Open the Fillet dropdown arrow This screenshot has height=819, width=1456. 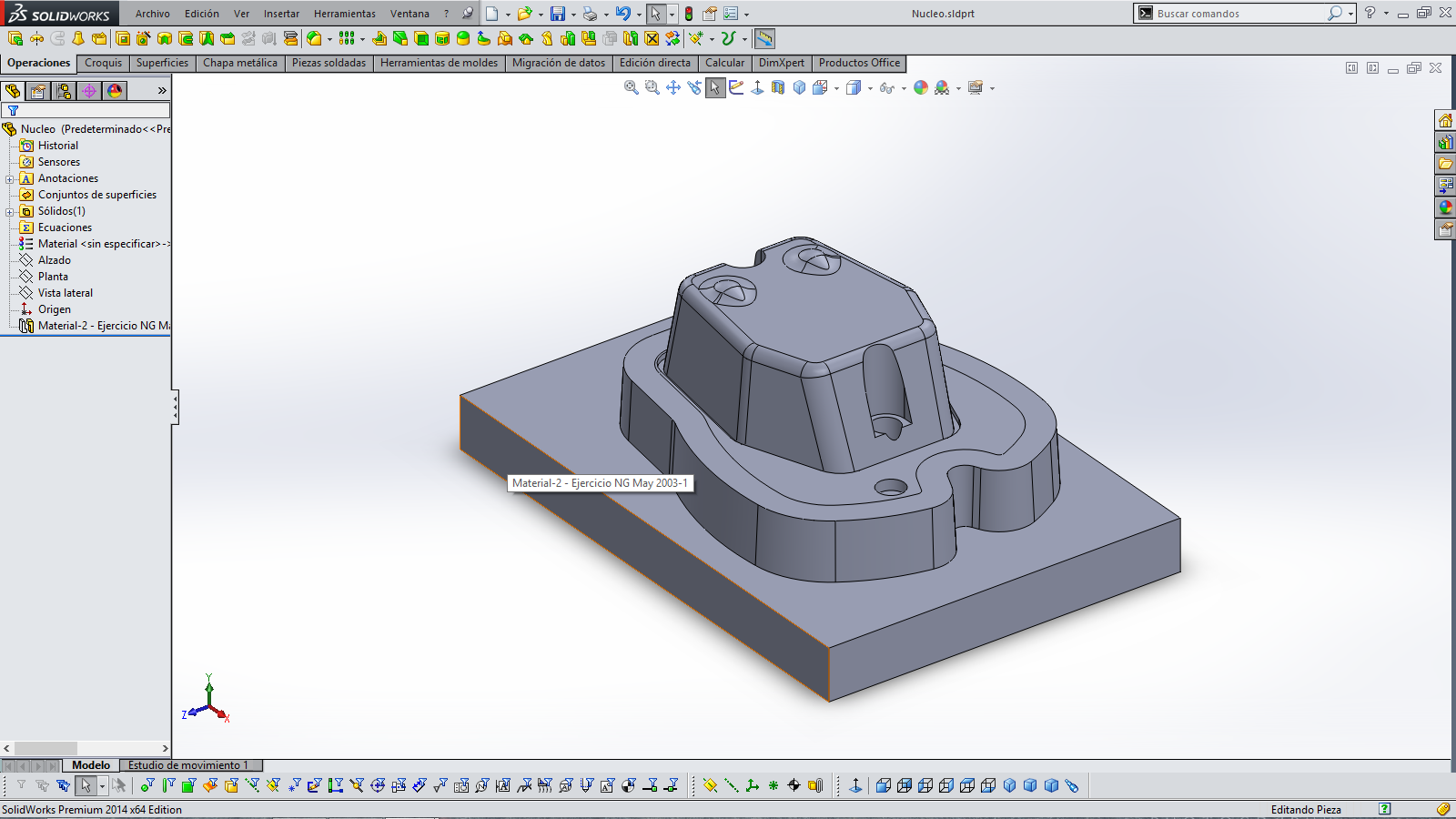click(x=329, y=39)
